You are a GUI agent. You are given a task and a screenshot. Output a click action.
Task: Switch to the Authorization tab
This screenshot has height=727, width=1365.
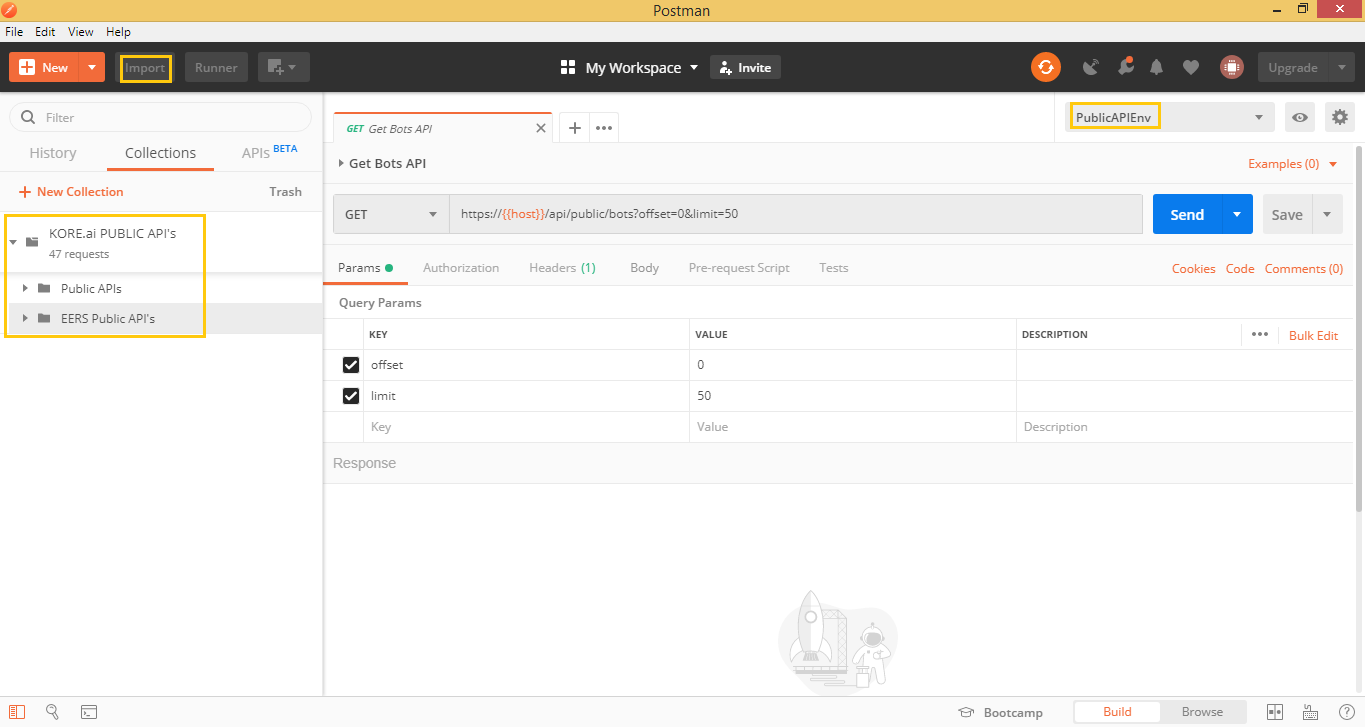(460, 268)
